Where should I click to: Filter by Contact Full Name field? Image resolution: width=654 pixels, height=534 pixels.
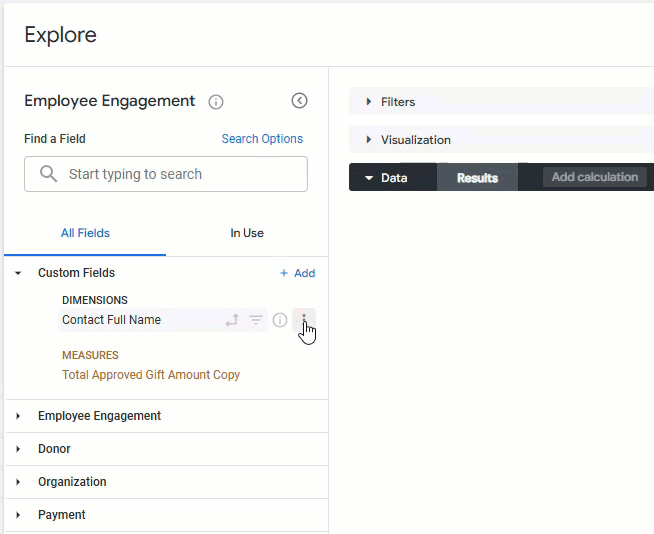click(256, 320)
